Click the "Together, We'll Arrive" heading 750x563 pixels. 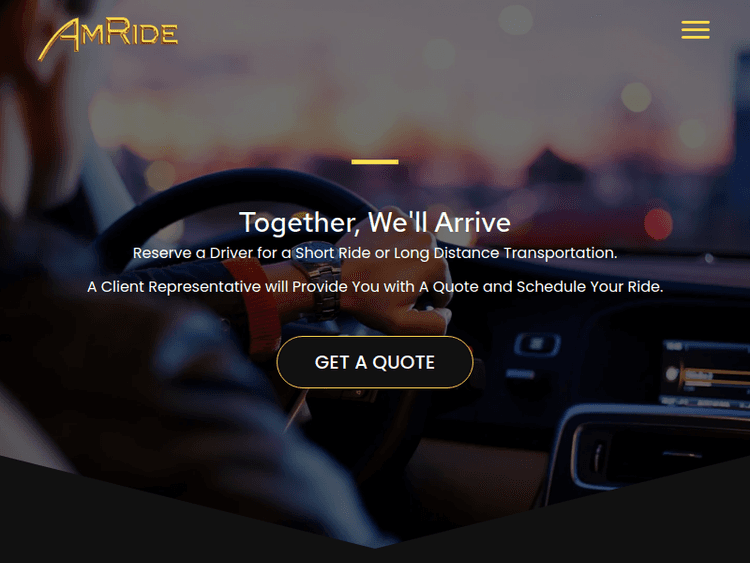click(x=375, y=222)
